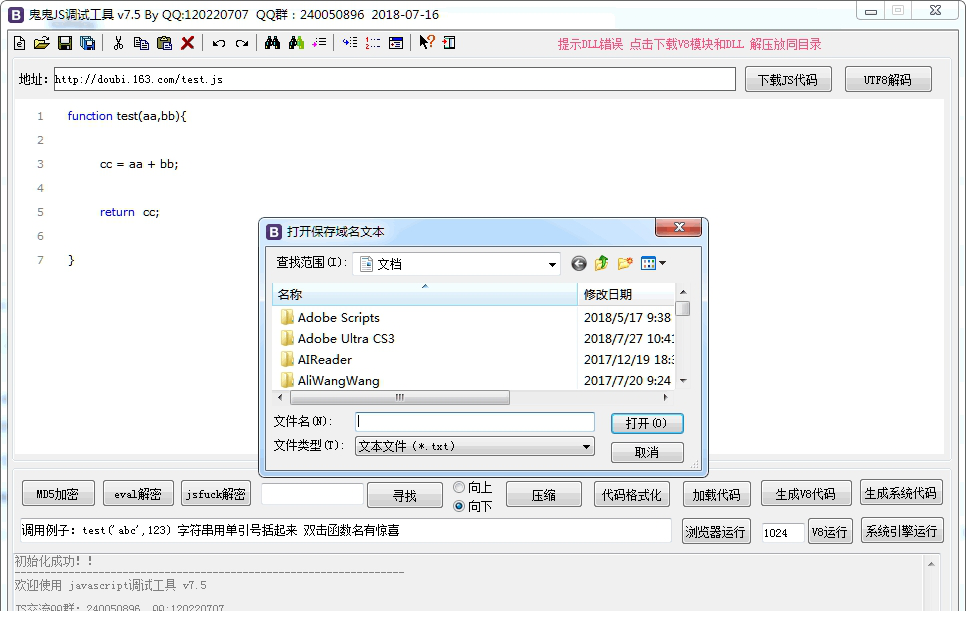This screenshot has height=635, width=966.
Task: Open the 查找范围 location dropdown
Action: pos(553,263)
